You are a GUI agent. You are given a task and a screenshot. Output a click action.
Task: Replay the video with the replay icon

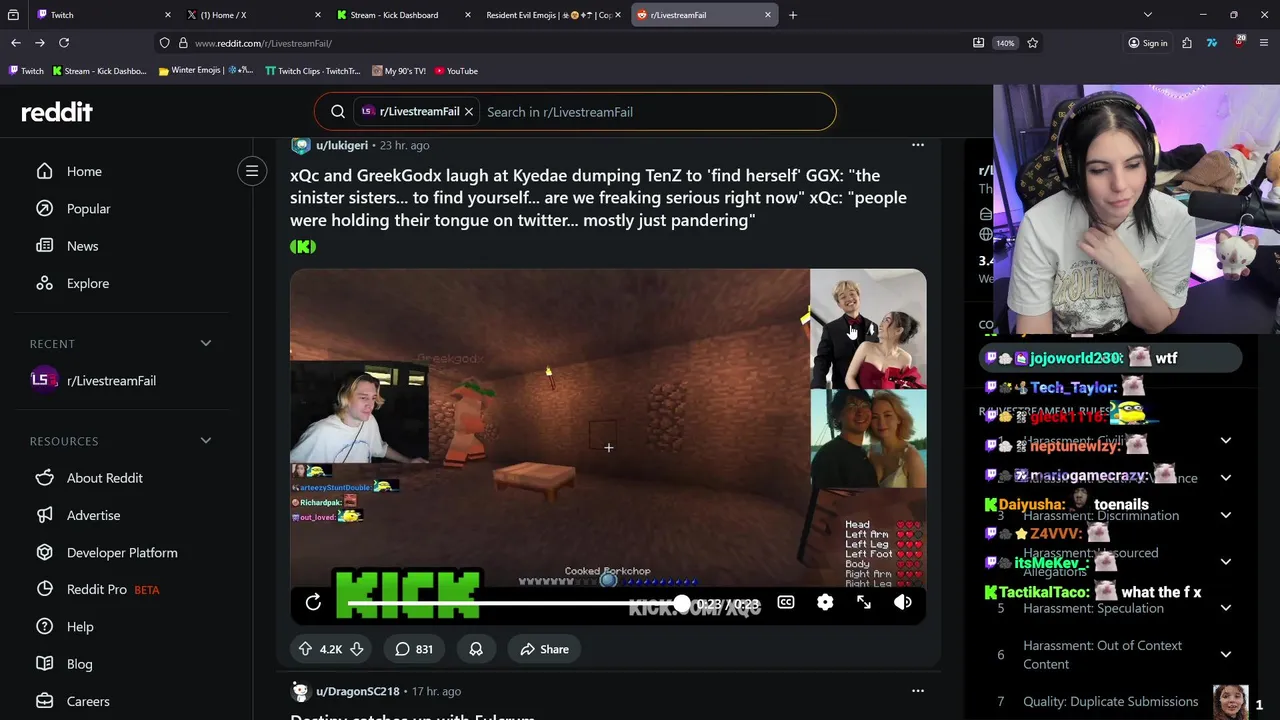[313, 602]
